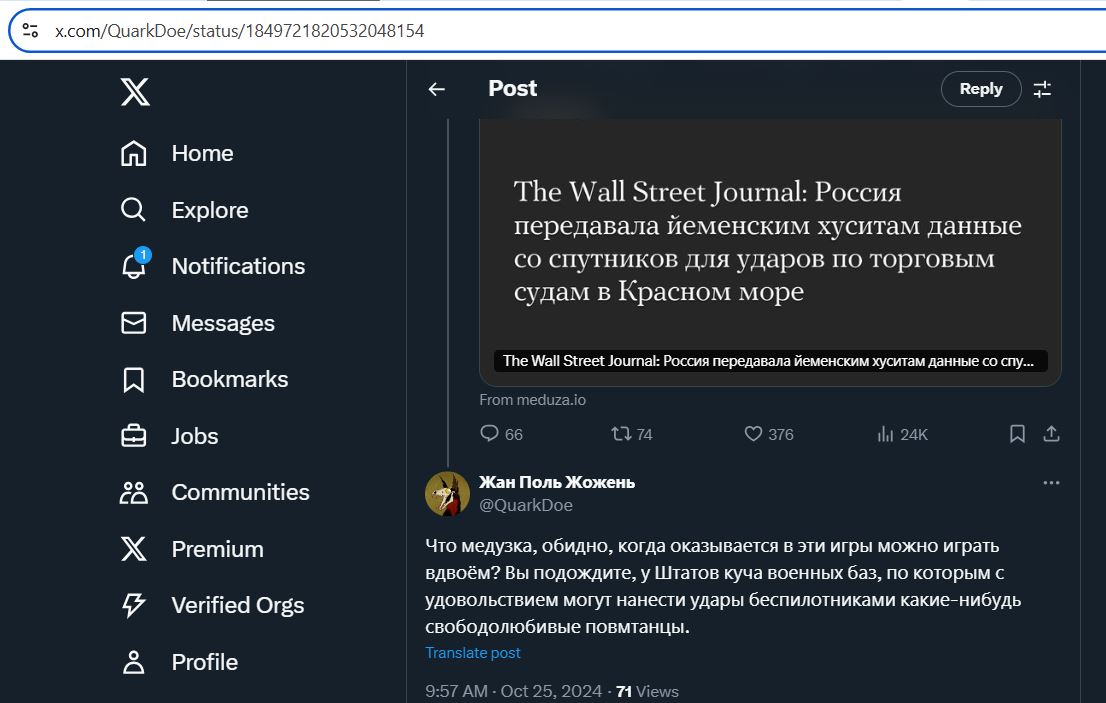
Task: Go back with the Post arrow
Action: 437,89
